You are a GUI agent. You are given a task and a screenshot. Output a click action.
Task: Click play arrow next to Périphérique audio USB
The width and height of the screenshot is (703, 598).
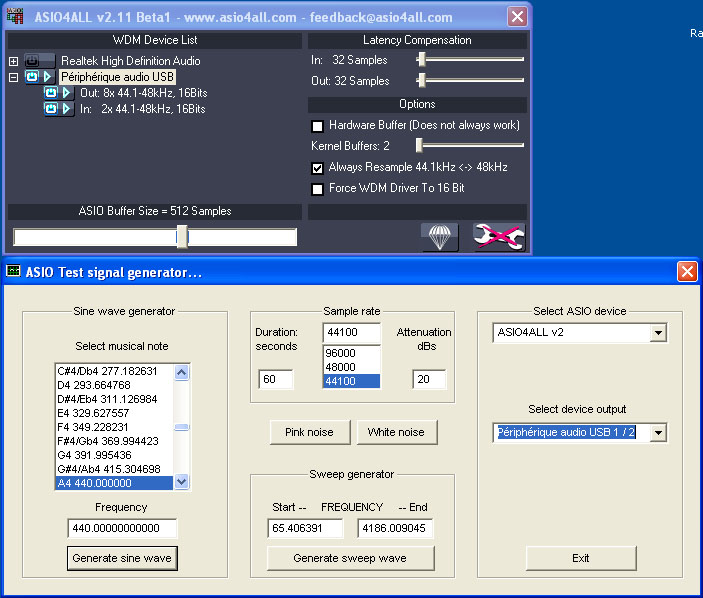point(48,77)
